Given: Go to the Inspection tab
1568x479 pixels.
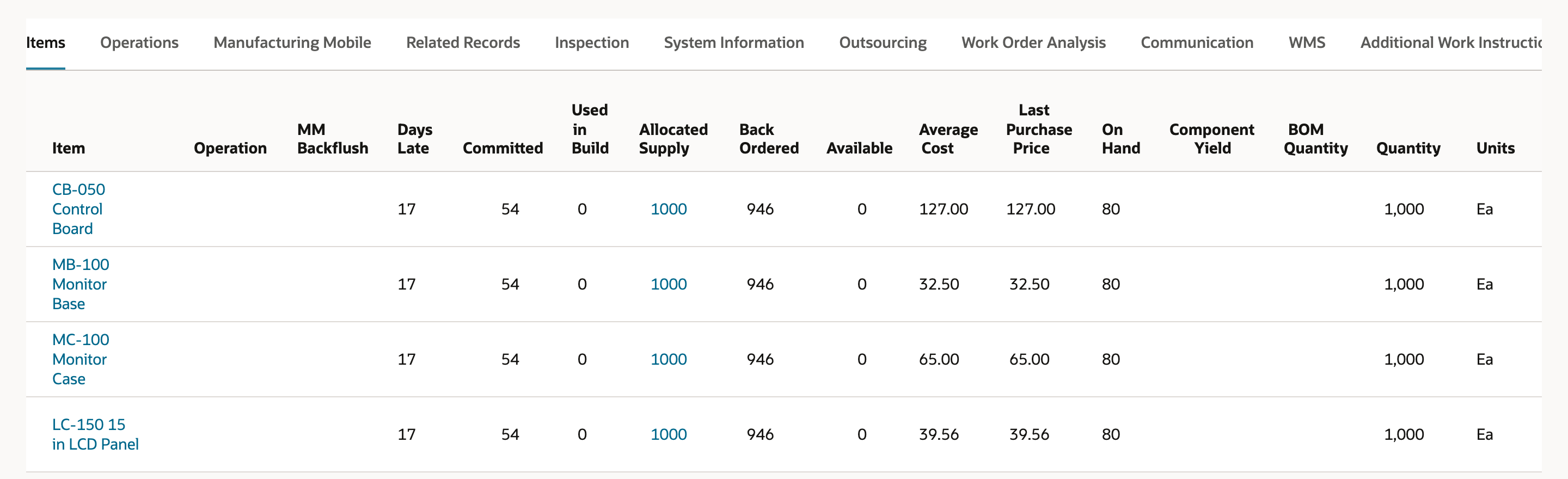Looking at the screenshot, I should pyautogui.click(x=592, y=42).
